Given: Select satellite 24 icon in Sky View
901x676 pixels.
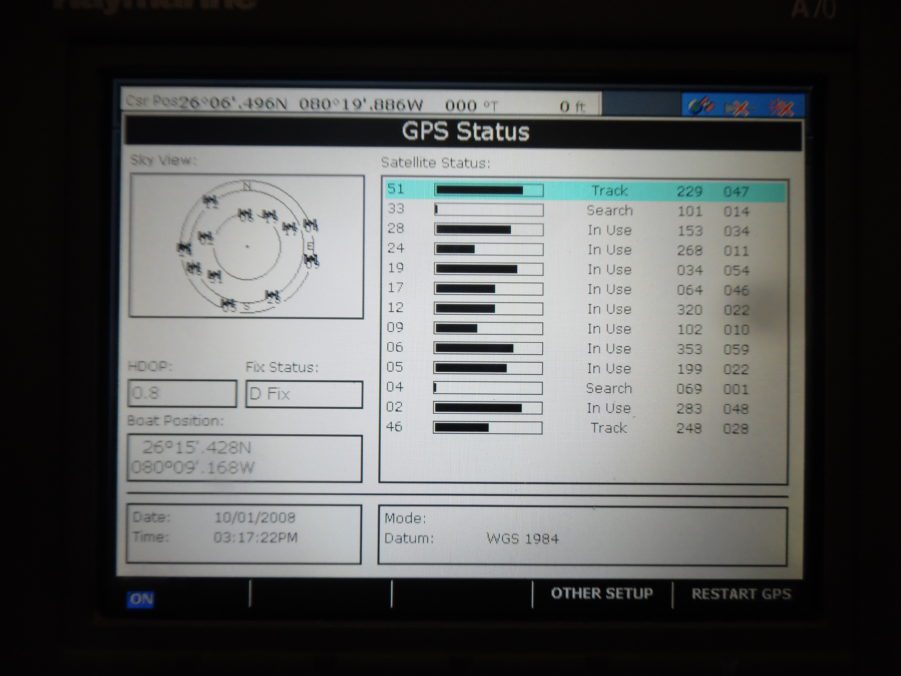Looking at the screenshot, I should (x=184, y=249).
